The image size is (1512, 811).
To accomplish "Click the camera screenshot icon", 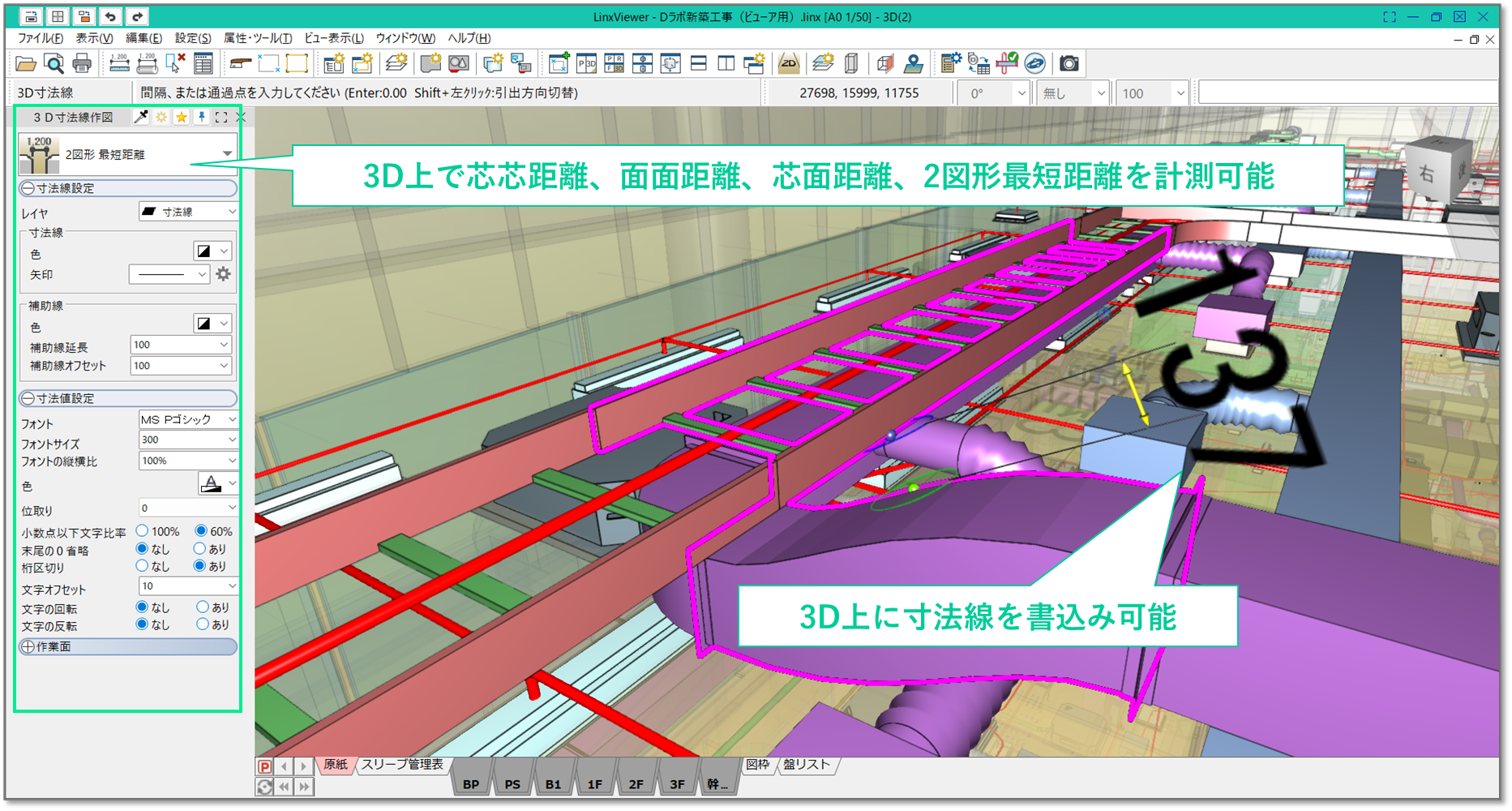I will coord(1069,63).
